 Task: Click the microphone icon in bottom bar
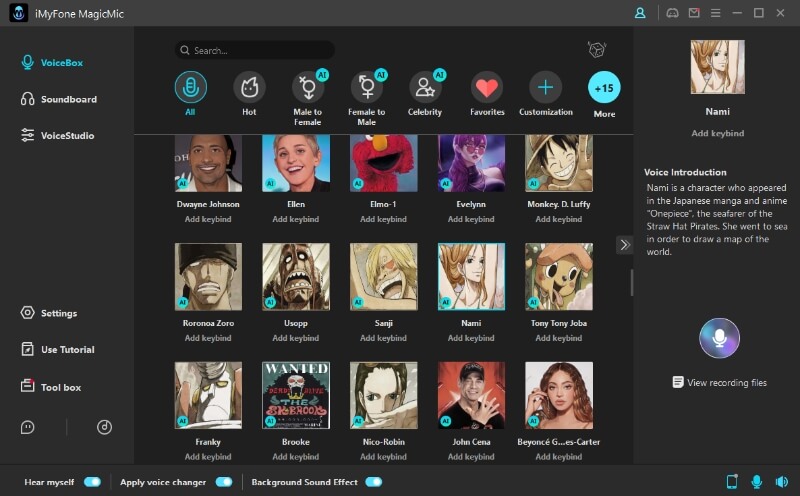point(757,482)
